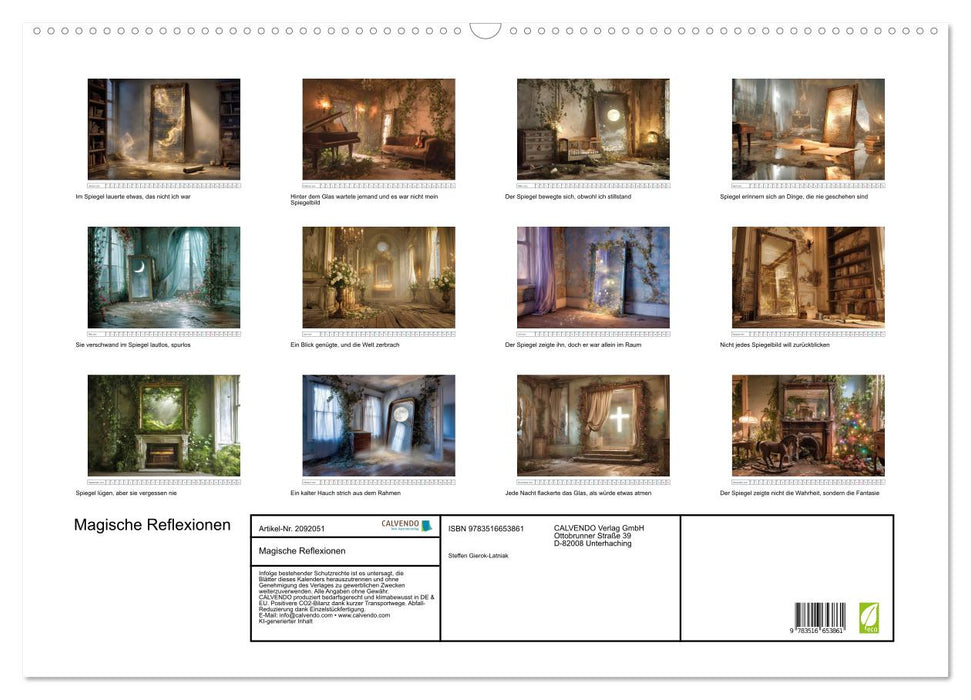Click the calendar hanger hook at top

[x=485, y=31]
